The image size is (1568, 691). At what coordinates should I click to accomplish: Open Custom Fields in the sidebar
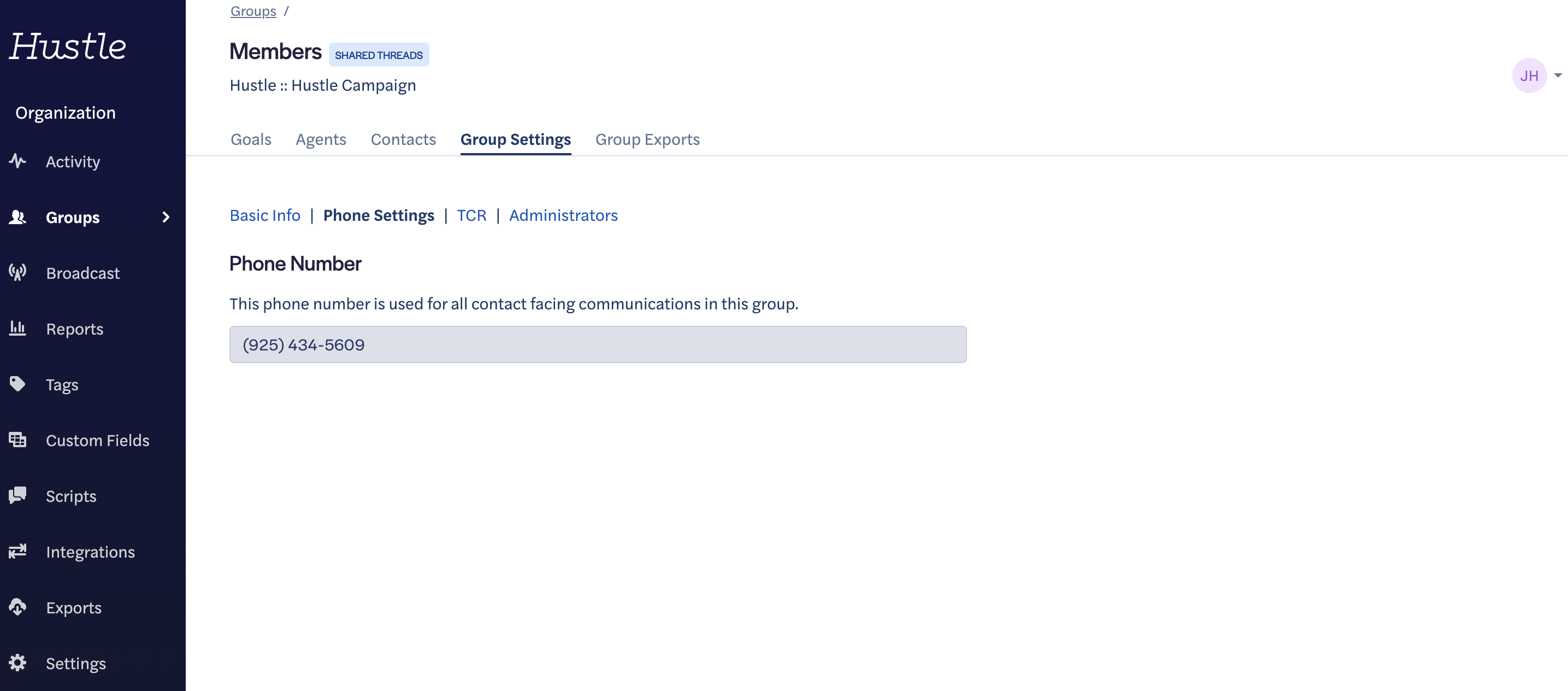pyautogui.click(x=97, y=441)
